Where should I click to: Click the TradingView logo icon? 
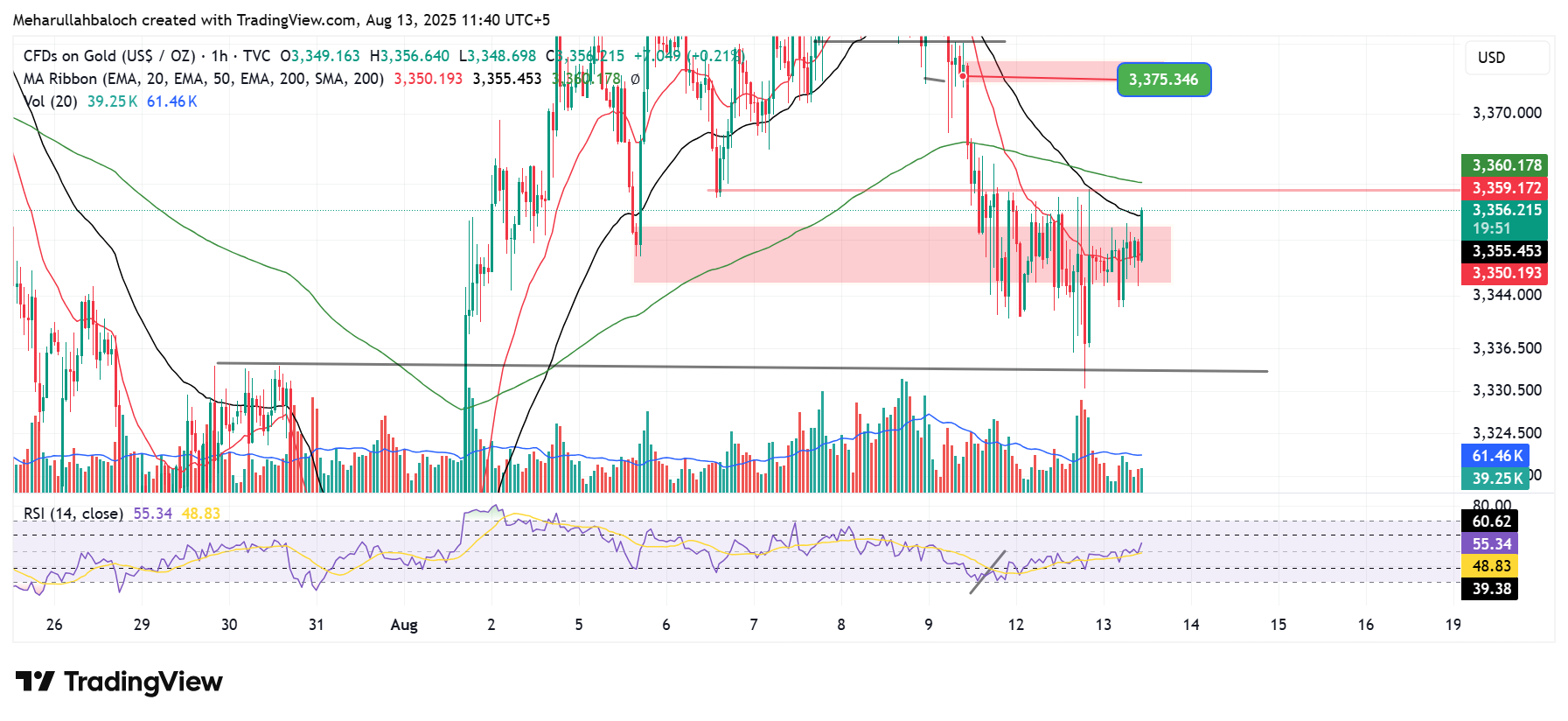click(35, 682)
